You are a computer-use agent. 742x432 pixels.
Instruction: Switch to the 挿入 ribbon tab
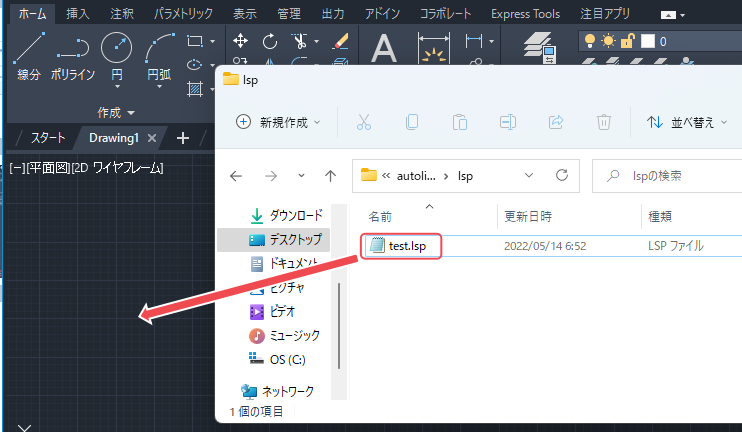click(x=77, y=14)
